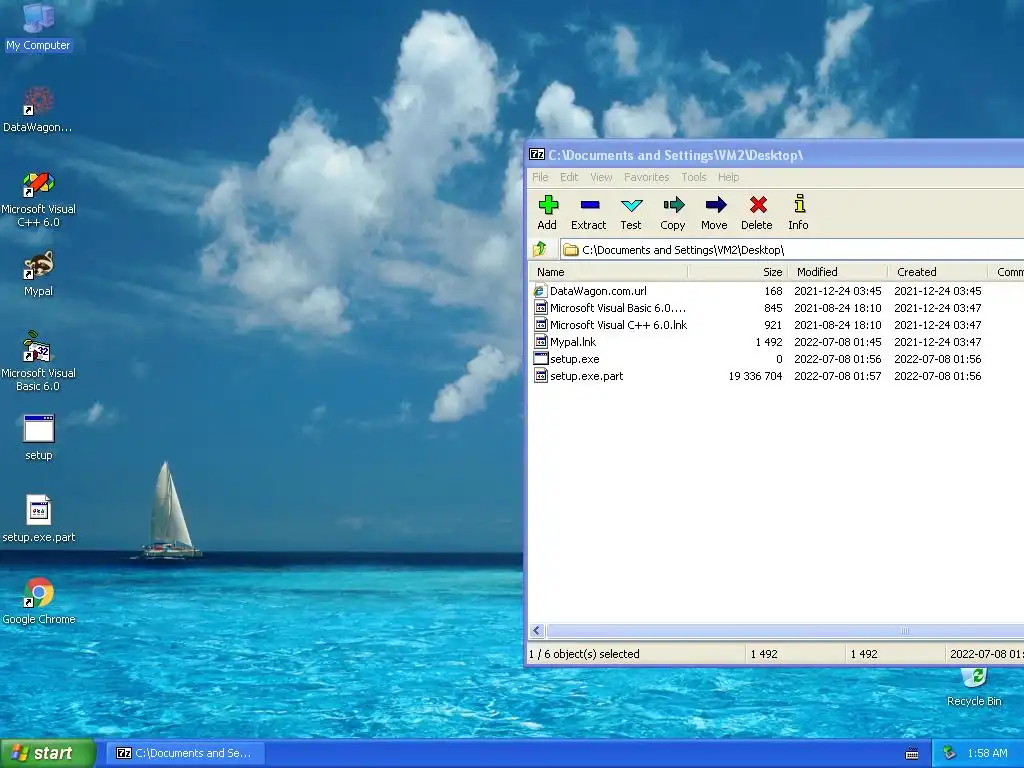The width and height of the screenshot is (1024, 768).
Task: Open the Edit menu
Action: (x=569, y=177)
